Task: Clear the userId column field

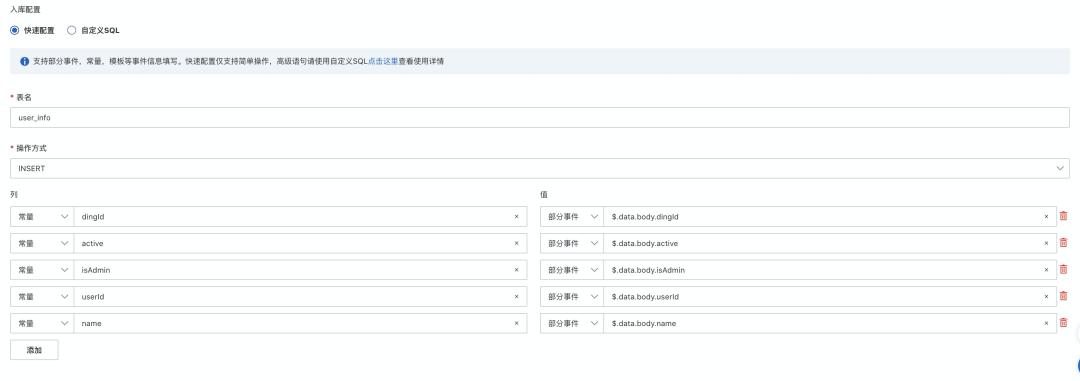Action: [517, 296]
